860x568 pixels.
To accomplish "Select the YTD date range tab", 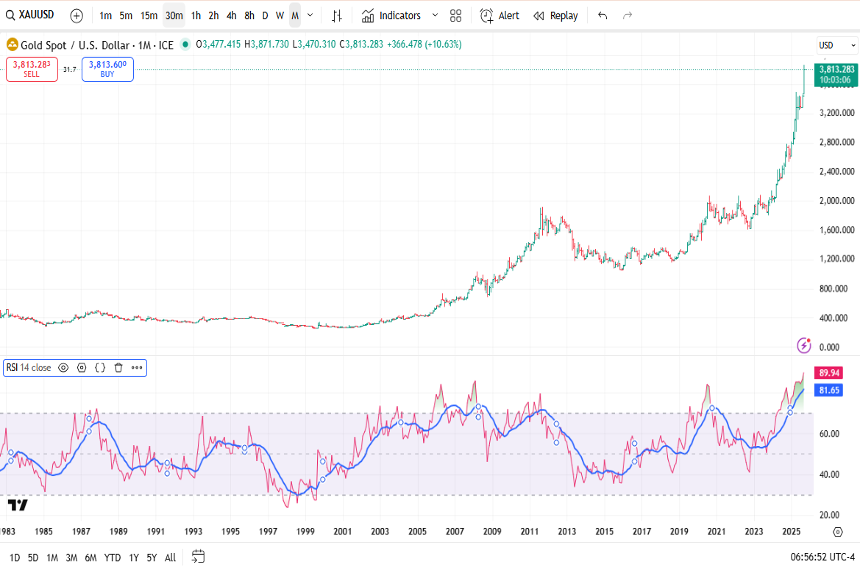I will (112, 557).
